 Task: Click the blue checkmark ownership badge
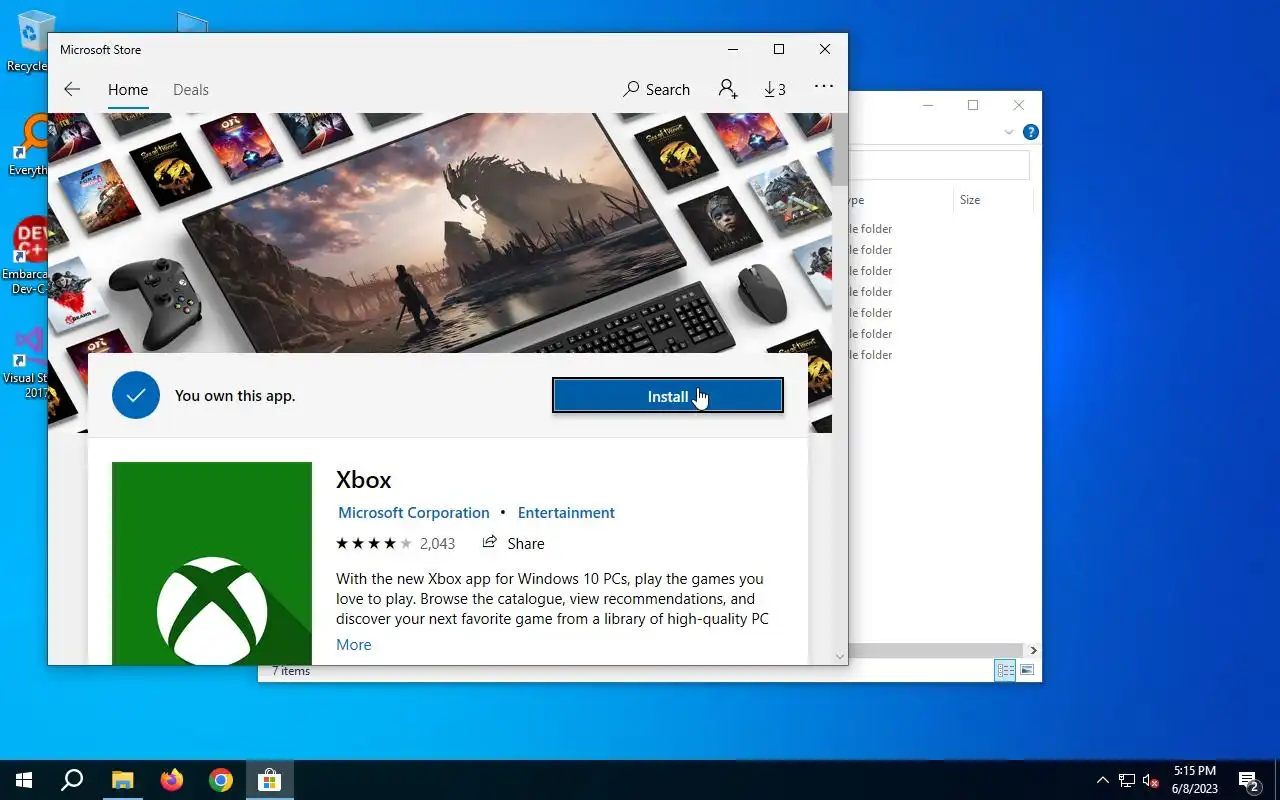136,395
